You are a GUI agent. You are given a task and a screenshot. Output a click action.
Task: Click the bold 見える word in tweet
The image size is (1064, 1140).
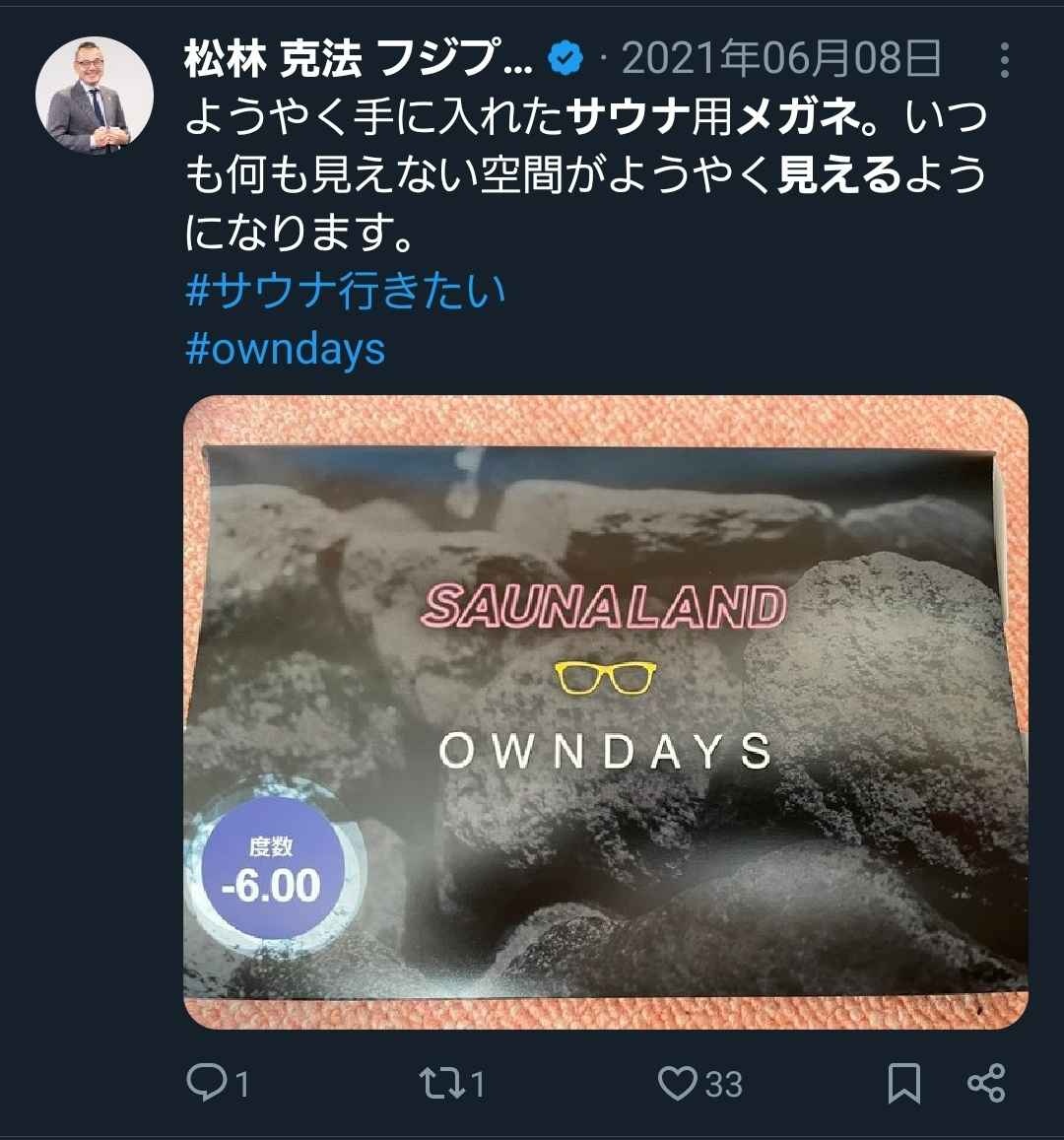coord(838,175)
